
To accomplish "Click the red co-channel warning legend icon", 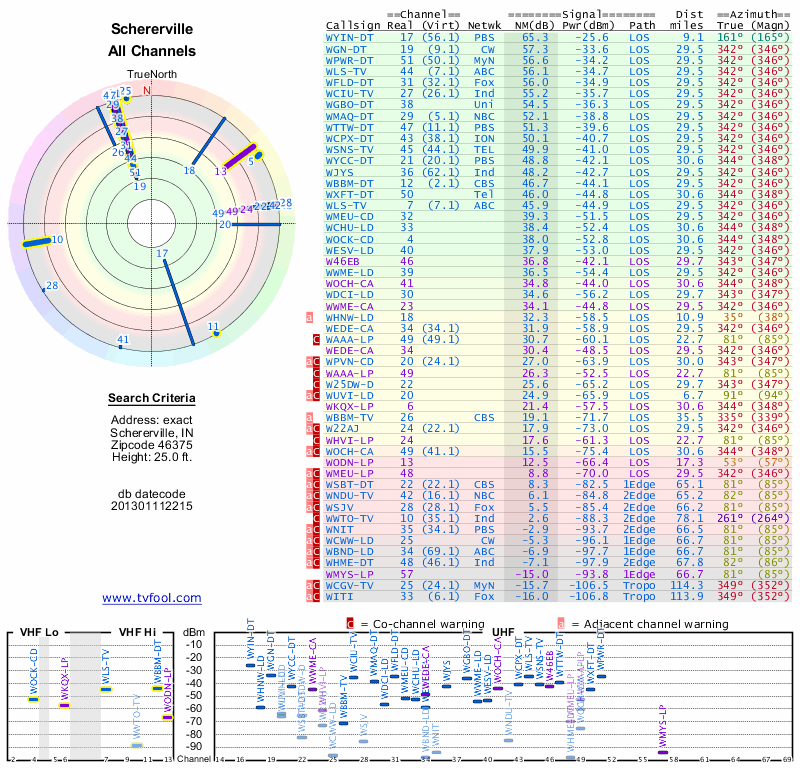I will 350,624.
